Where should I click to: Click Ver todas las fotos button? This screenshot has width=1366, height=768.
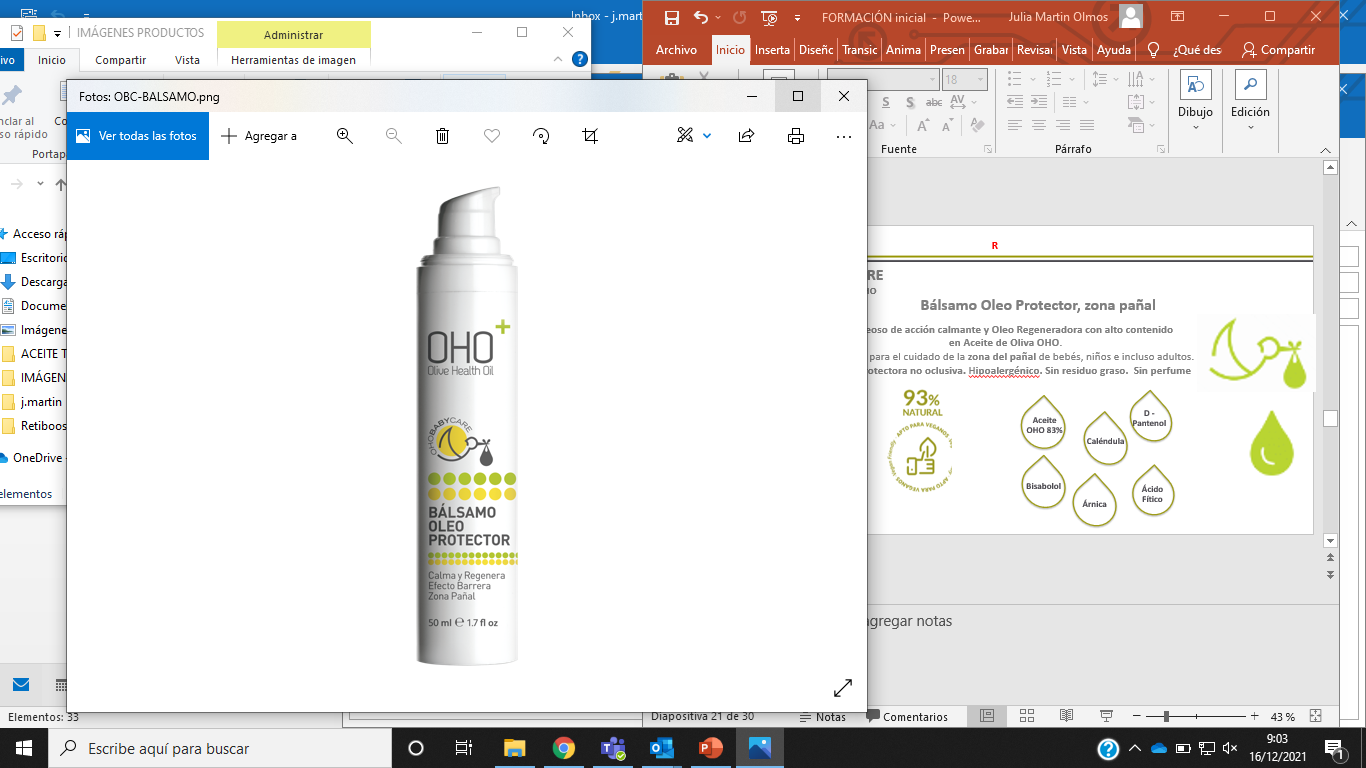(138, 136)
